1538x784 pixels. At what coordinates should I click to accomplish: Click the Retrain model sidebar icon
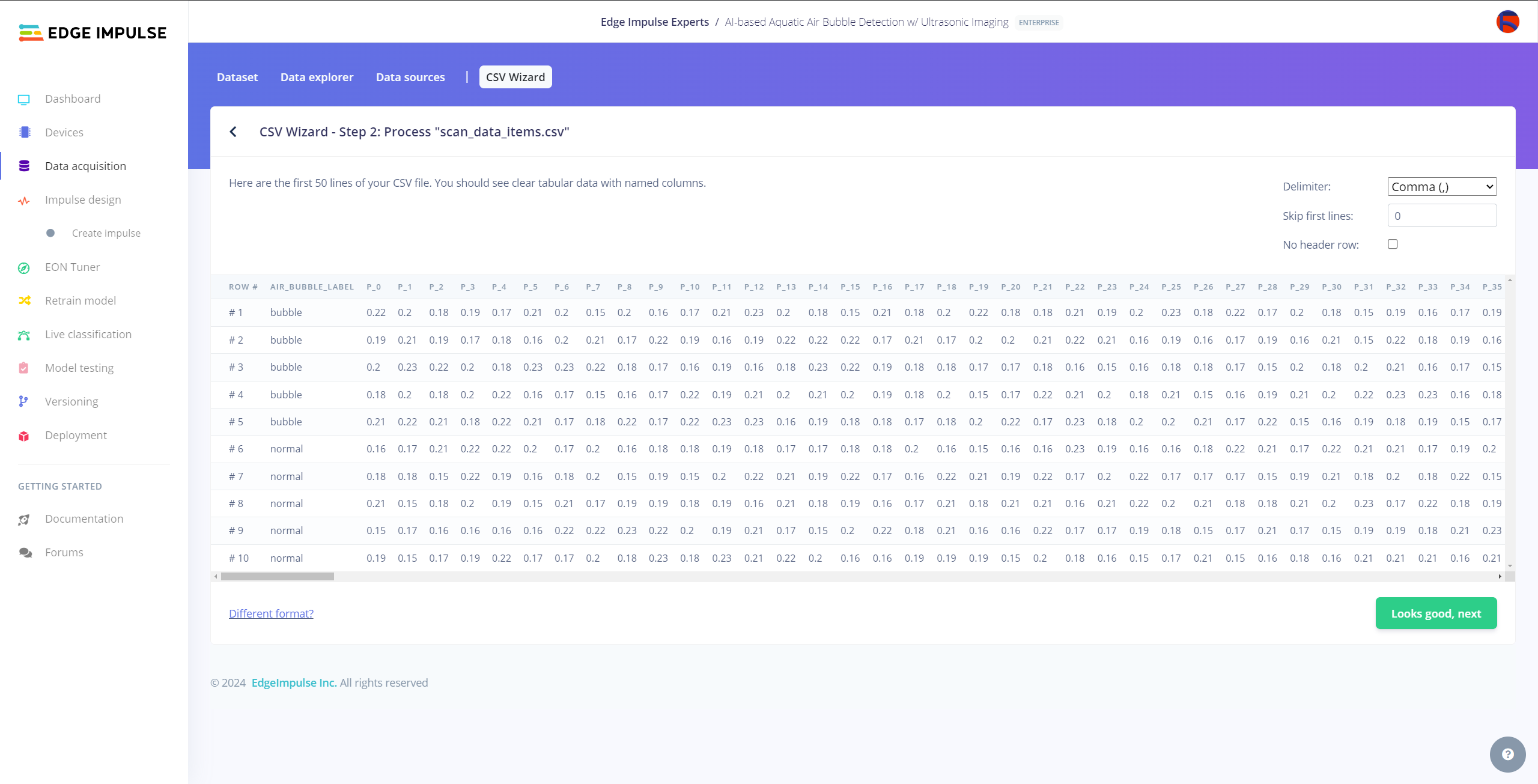(x=24, y=300)
